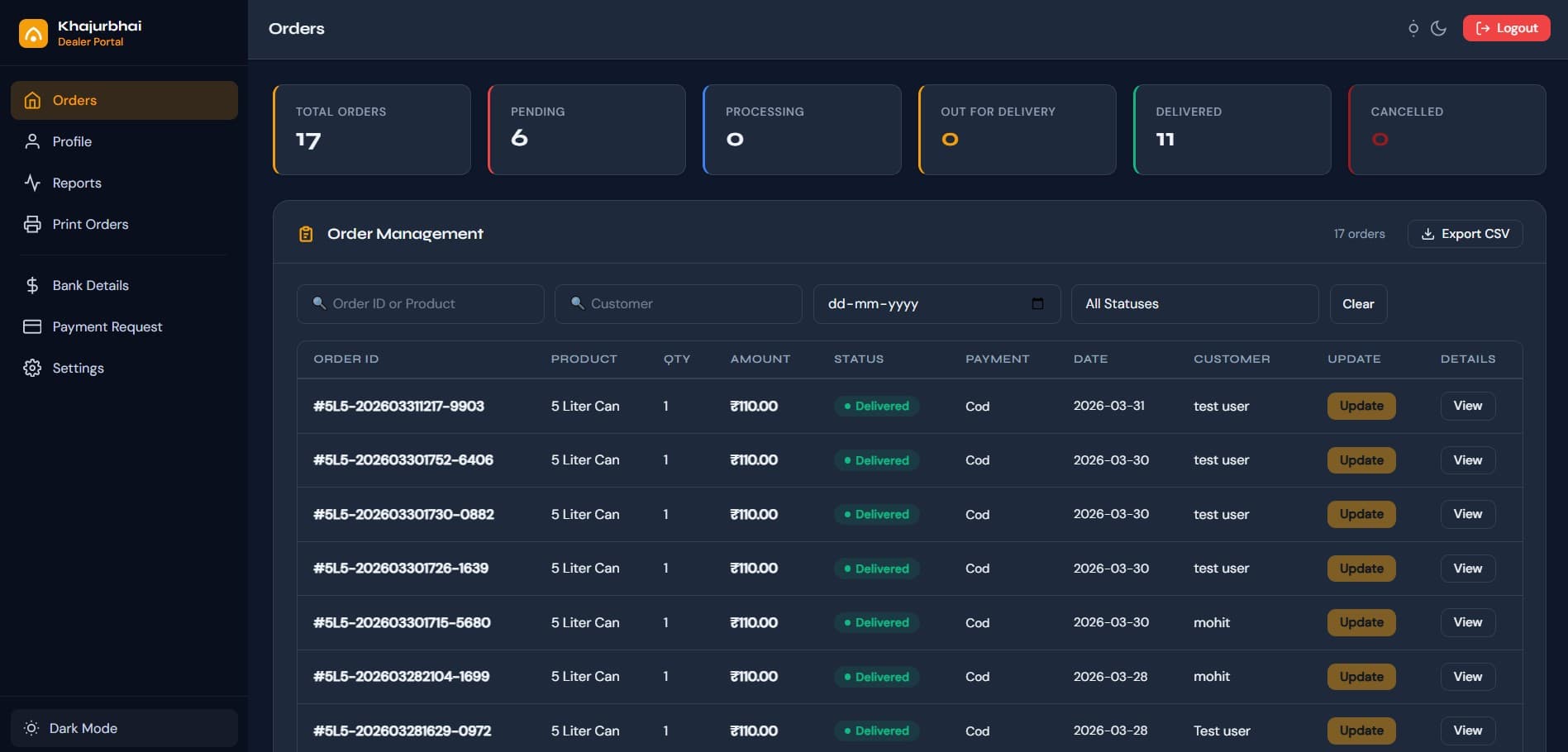Toggle Dark Mode at sidebar bottom
Image resolution: width=1568 pixels, height=752 pixels.
pos(124,728)
